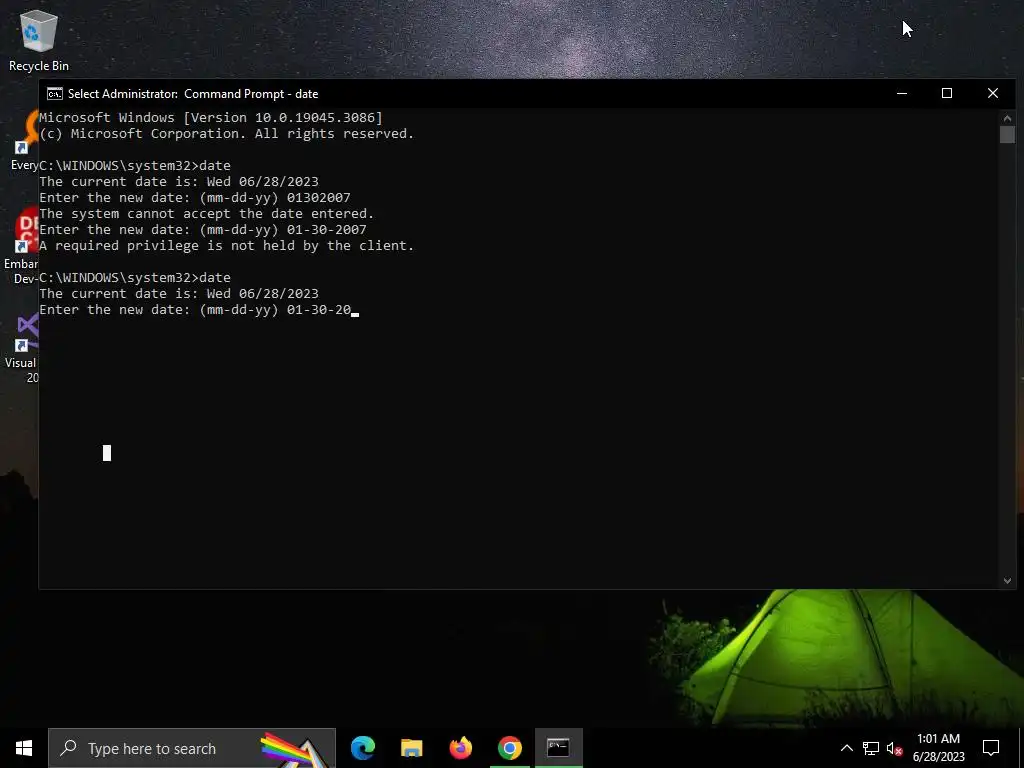Open the Windows Start menu

pyautogui.click(x=24, y=748)
